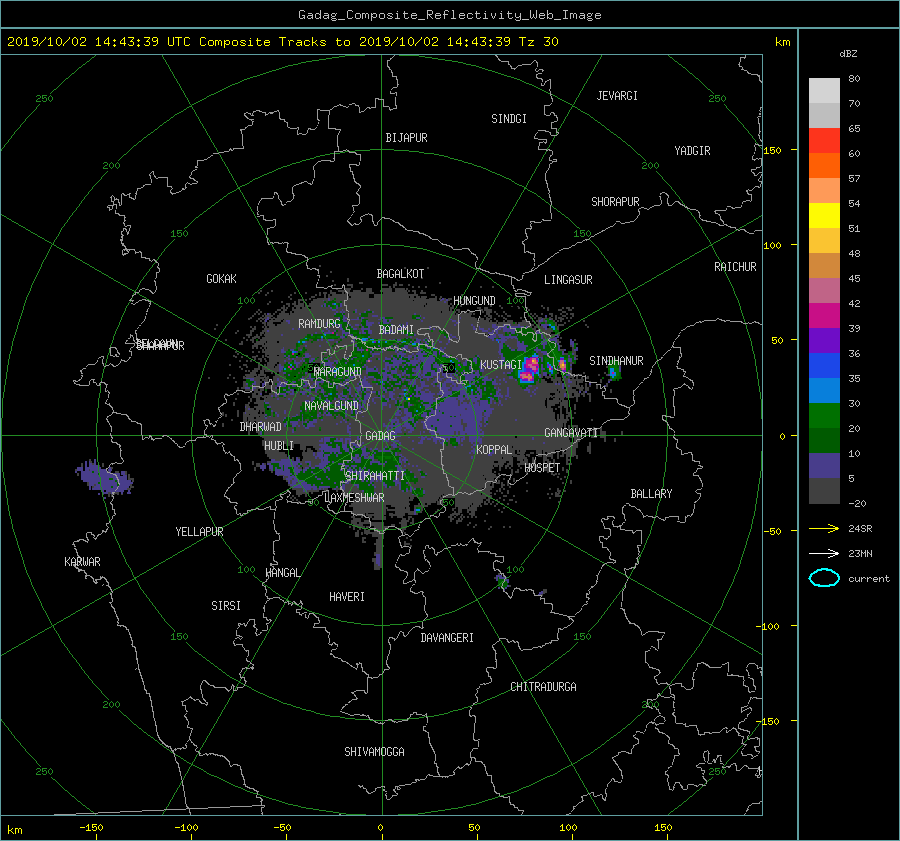Click the KOPPAL label
This screenshot has height=841, width=900.
(x=494, y=449)
